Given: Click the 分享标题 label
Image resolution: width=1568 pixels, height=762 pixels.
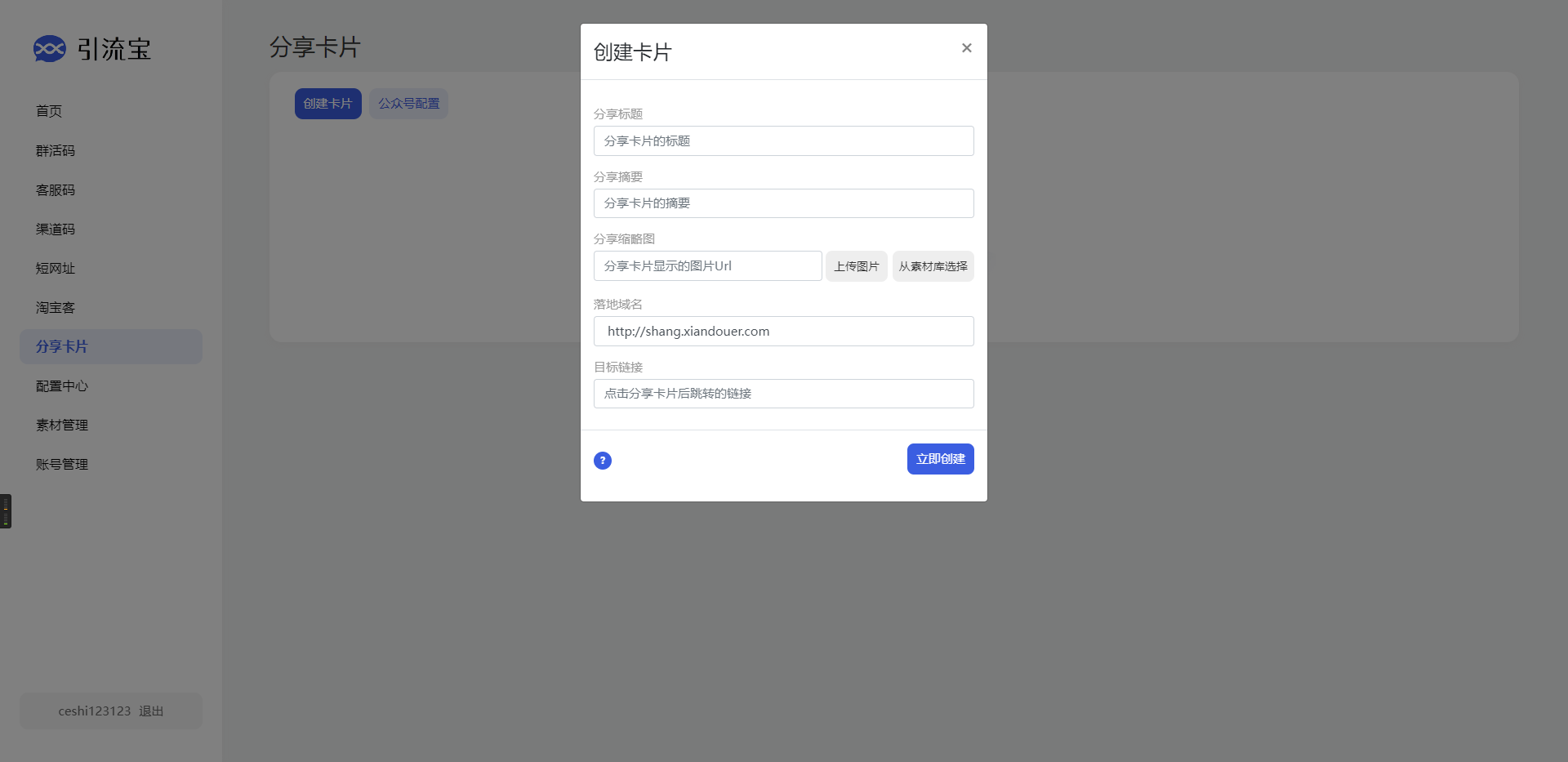Looking at the screenshot, I should click(618, 114).
